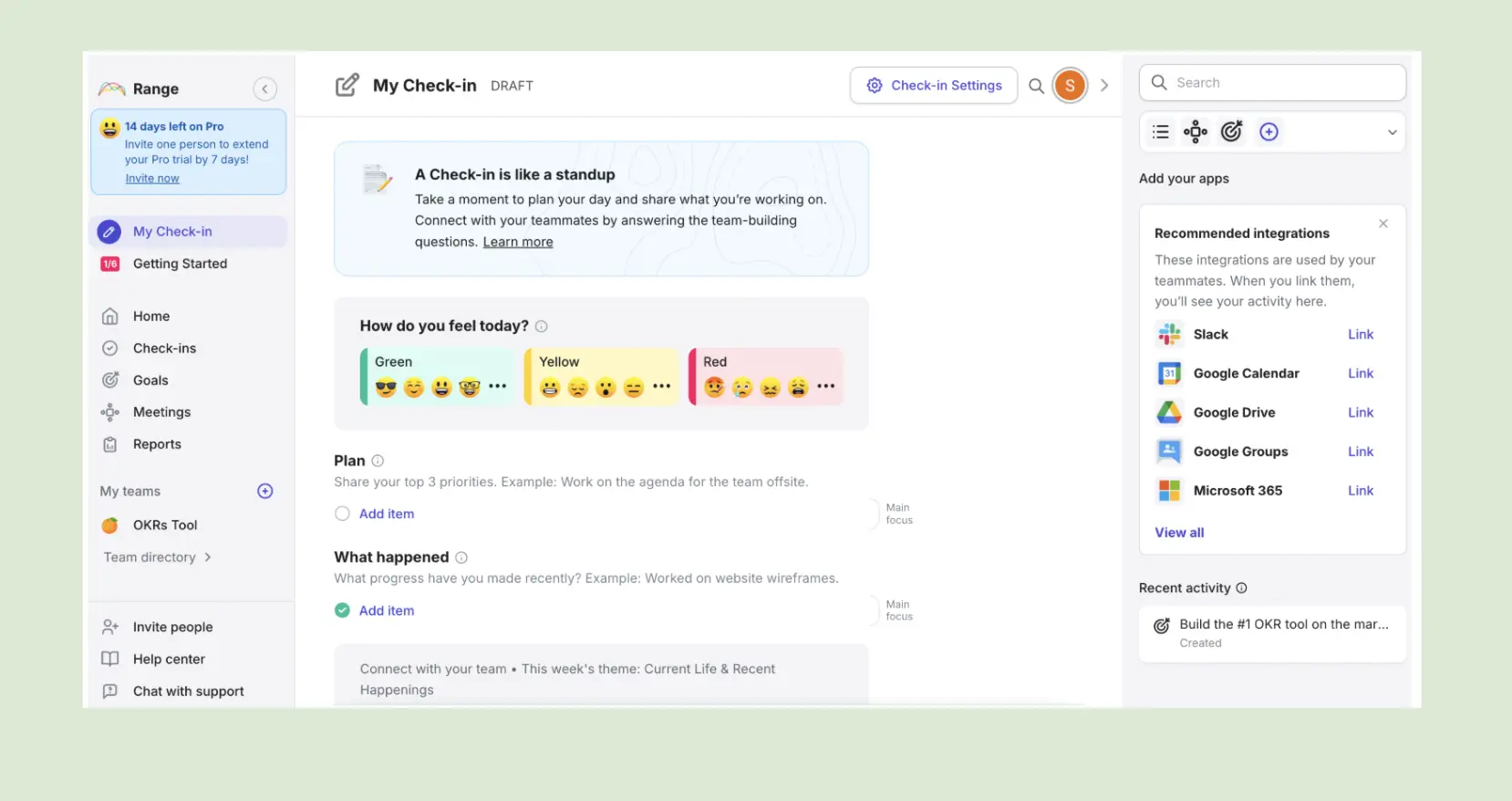1512x801 pixels.
Task: Show more Red mood emojis
Action: pos(826,387)
